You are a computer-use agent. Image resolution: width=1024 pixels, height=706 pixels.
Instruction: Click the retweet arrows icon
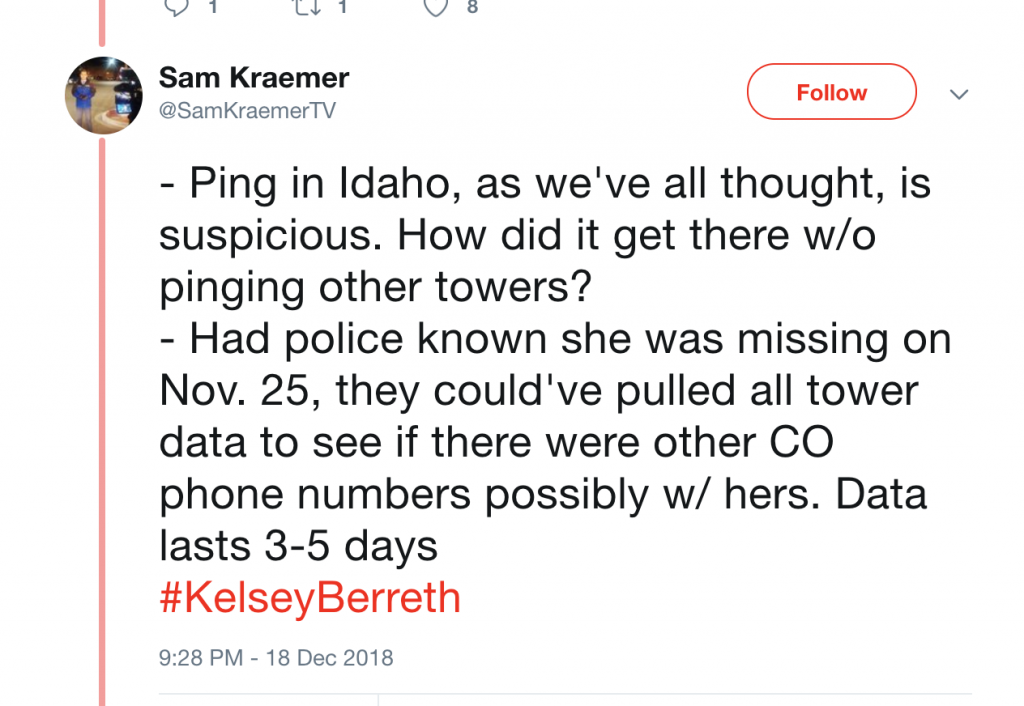pos(304,5)
